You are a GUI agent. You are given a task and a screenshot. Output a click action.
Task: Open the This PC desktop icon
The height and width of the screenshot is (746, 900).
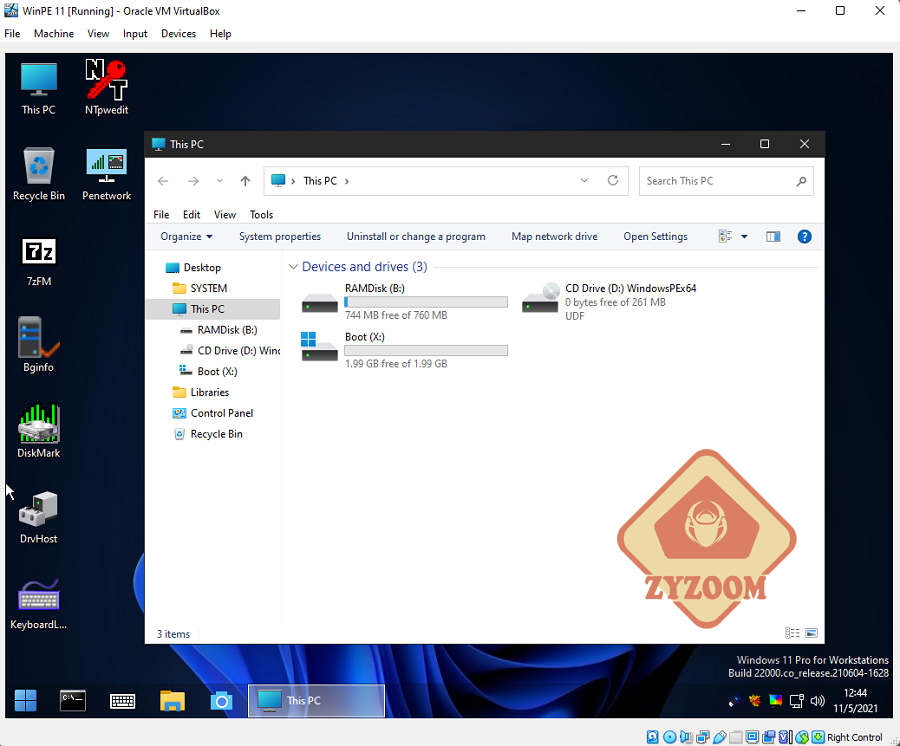click(x=38, y=88)
